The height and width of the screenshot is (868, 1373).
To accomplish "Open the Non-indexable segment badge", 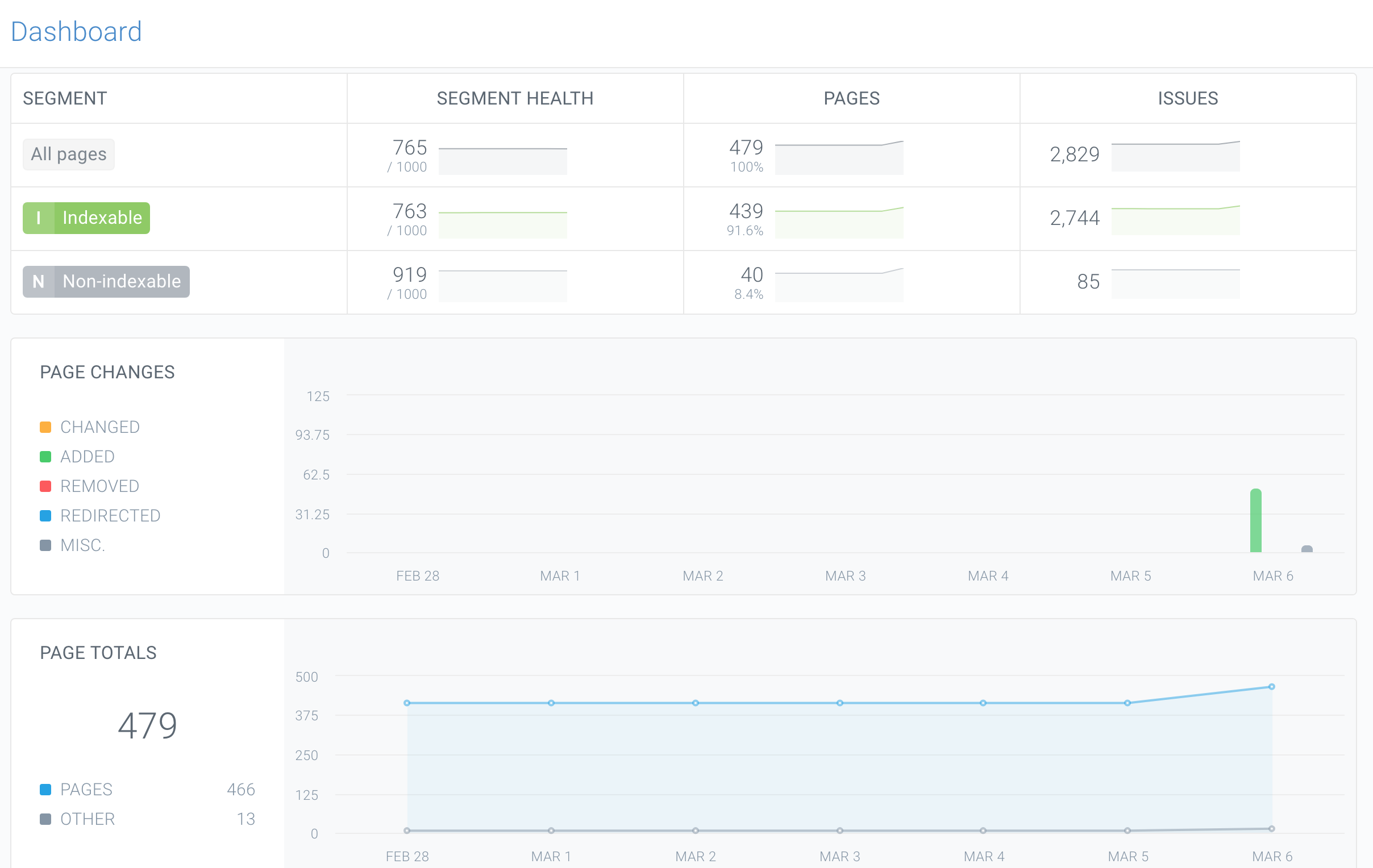I will click(106, 282).
